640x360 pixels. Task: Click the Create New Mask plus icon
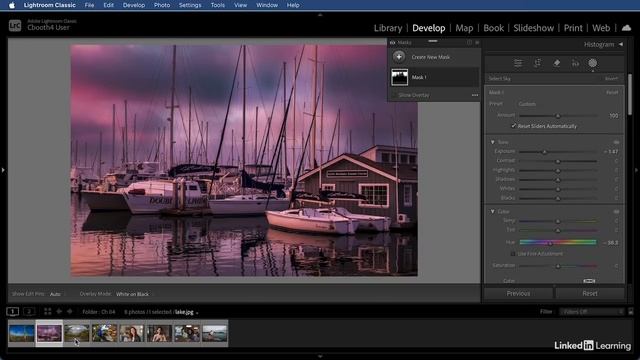(399, 57)
